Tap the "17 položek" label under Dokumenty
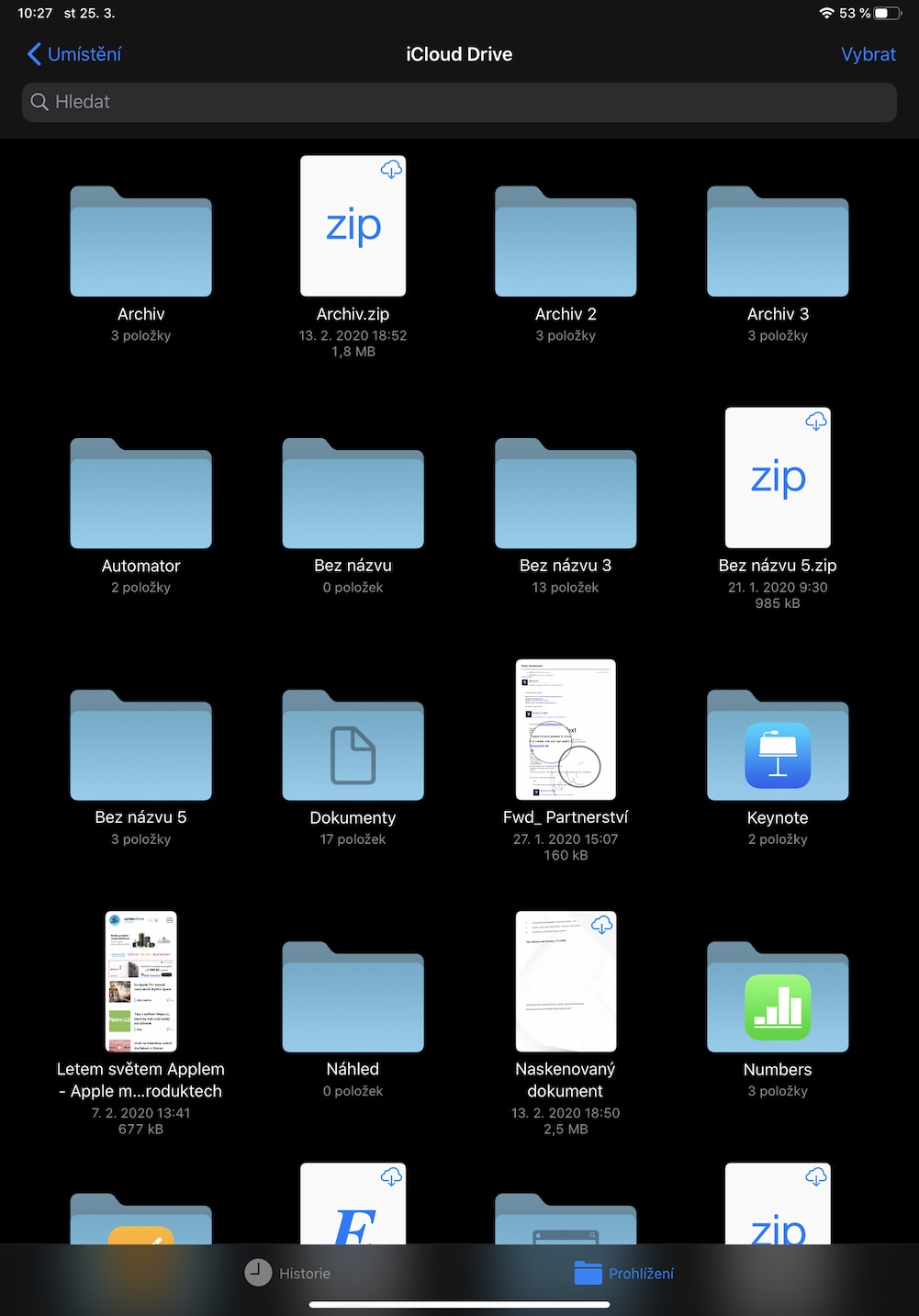 [x=353, y=839]
